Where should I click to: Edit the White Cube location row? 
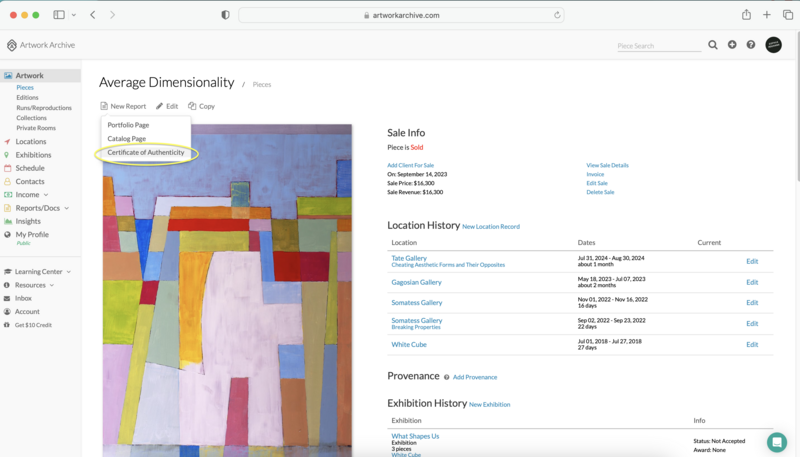(752, 344)
